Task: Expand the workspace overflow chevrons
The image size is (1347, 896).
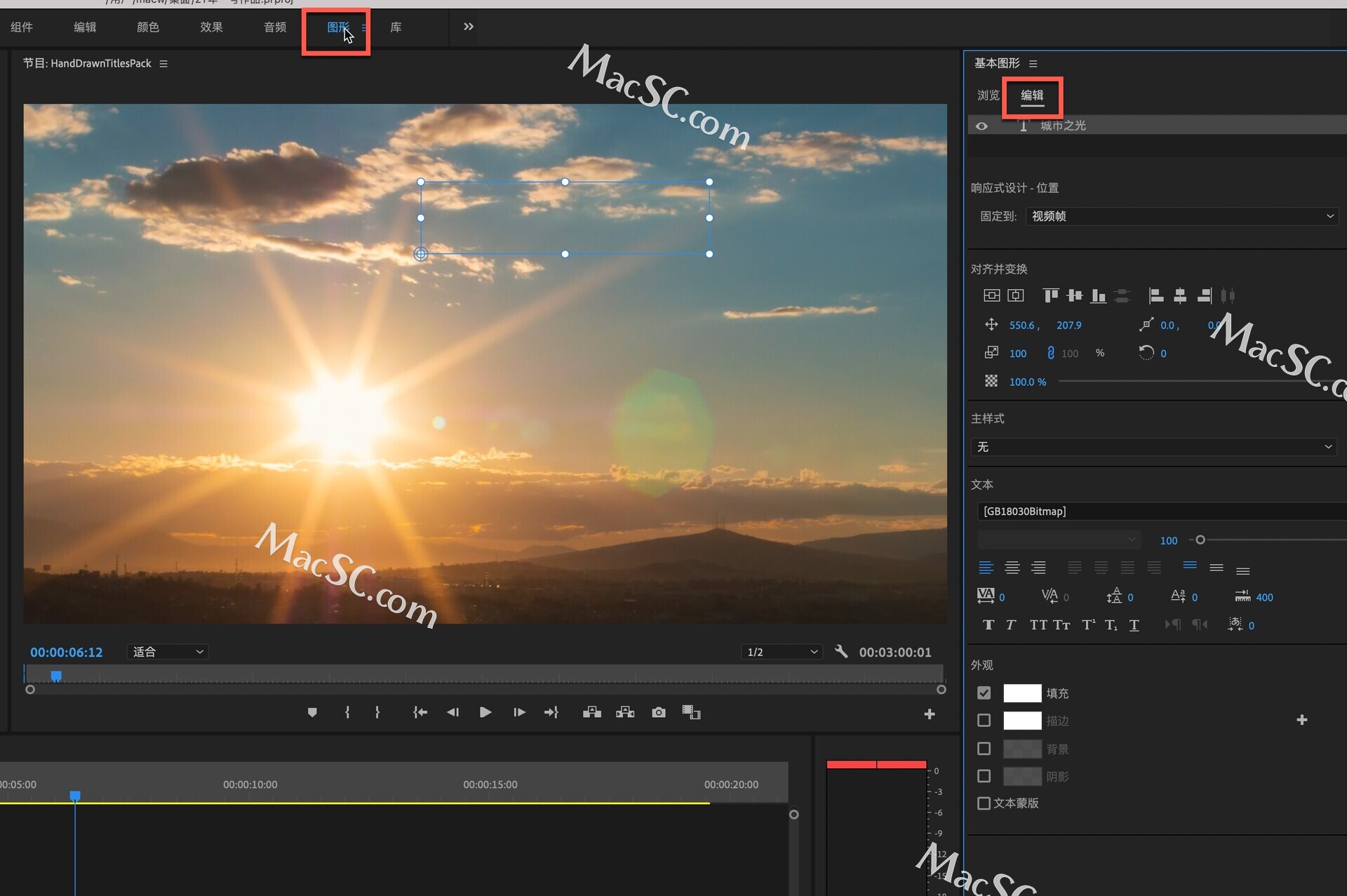Action: click(x=469, y=27)
